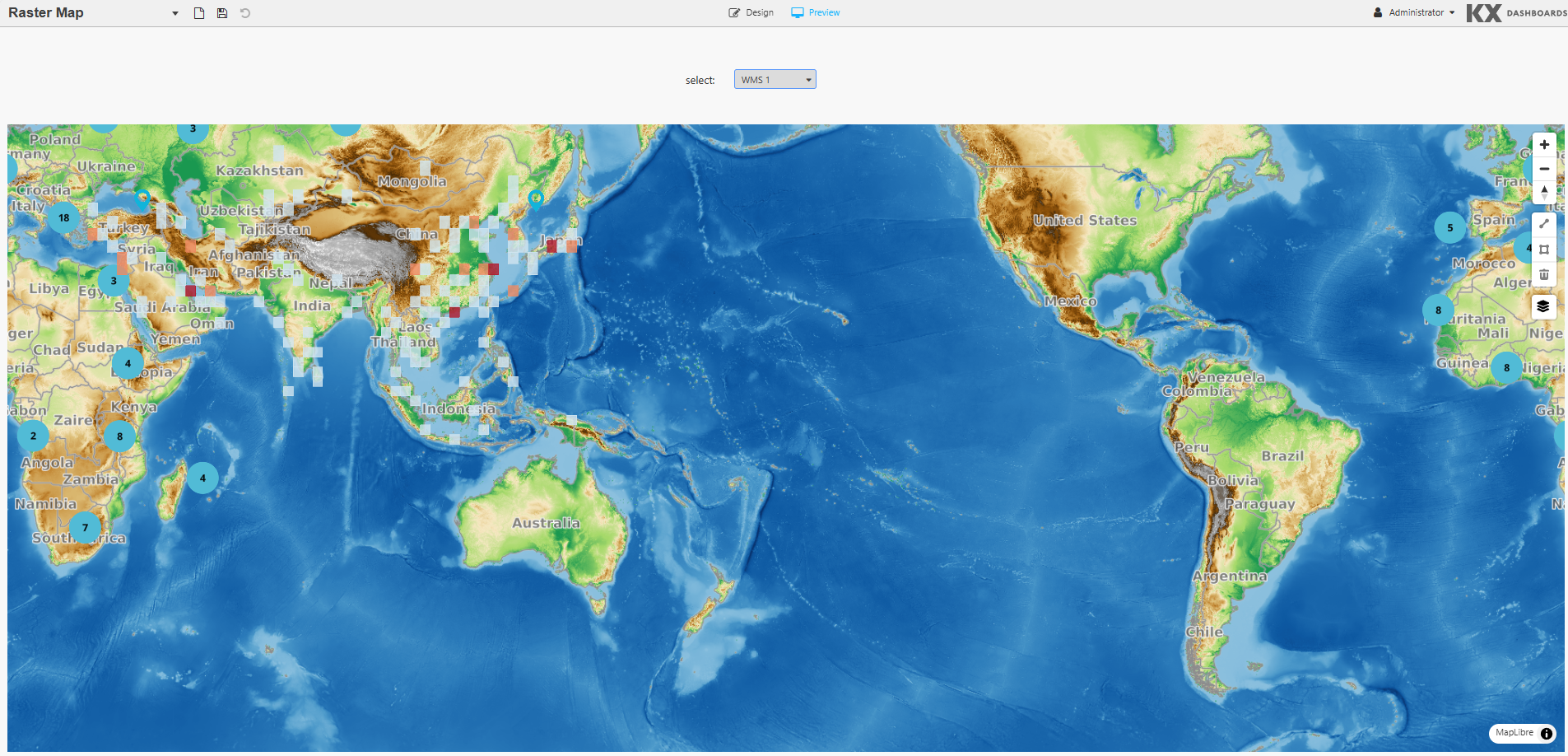Toggle the MapLibre attribution info icon
The image size is (1568, 756).
pyautogui.click(x=1547, y=733)
